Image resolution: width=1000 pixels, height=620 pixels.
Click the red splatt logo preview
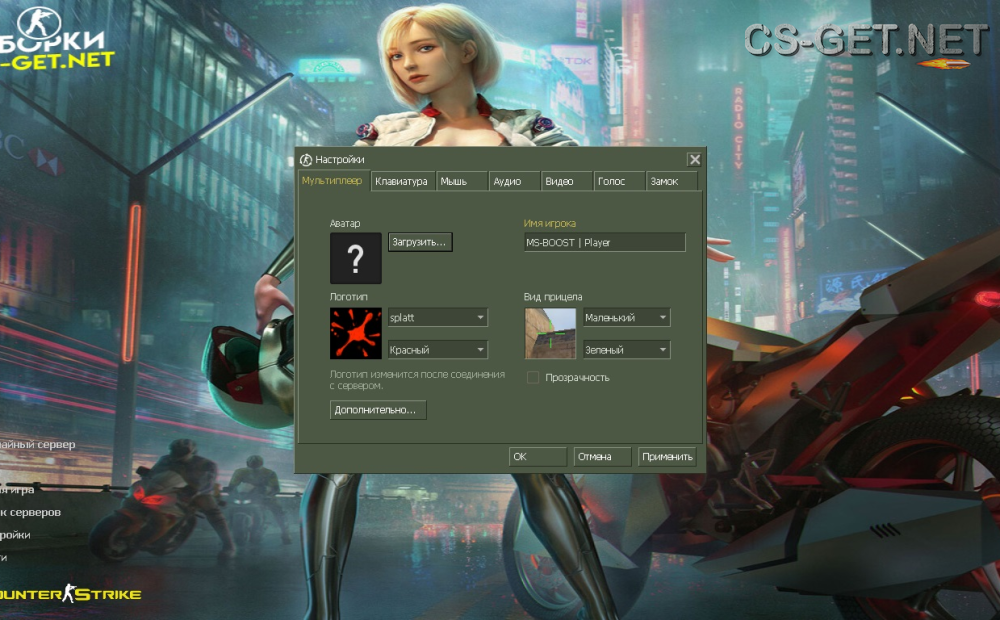coord(355,331)
